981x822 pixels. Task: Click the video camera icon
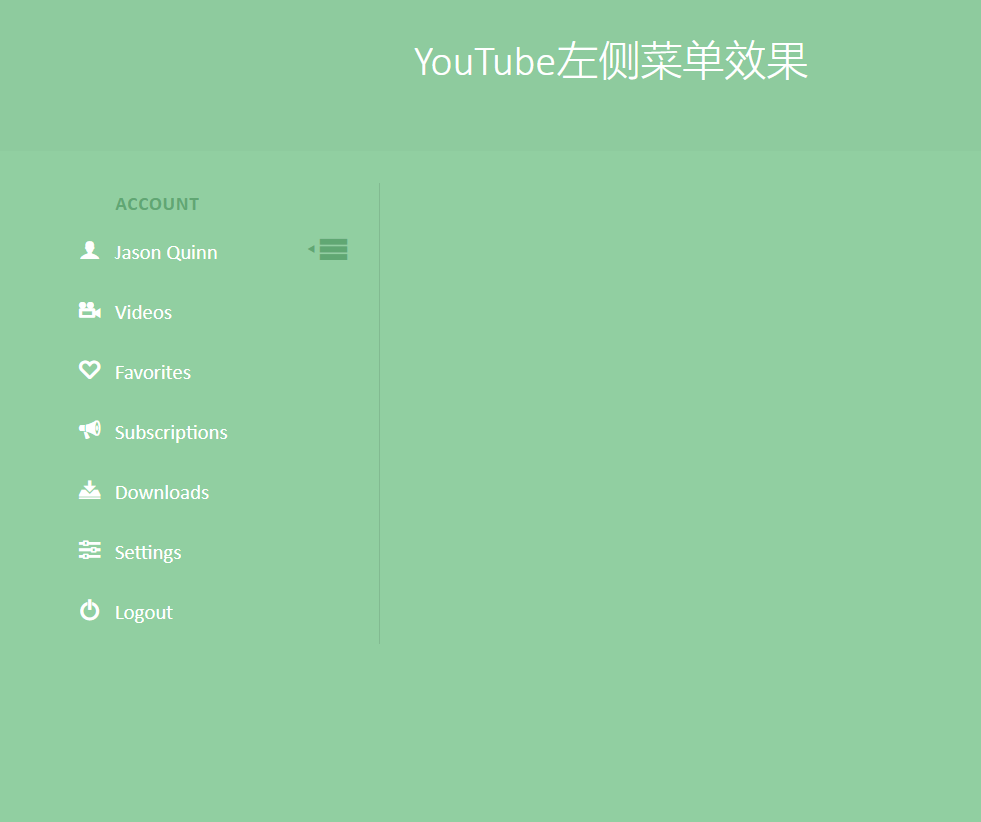click(x=89, y=310)
